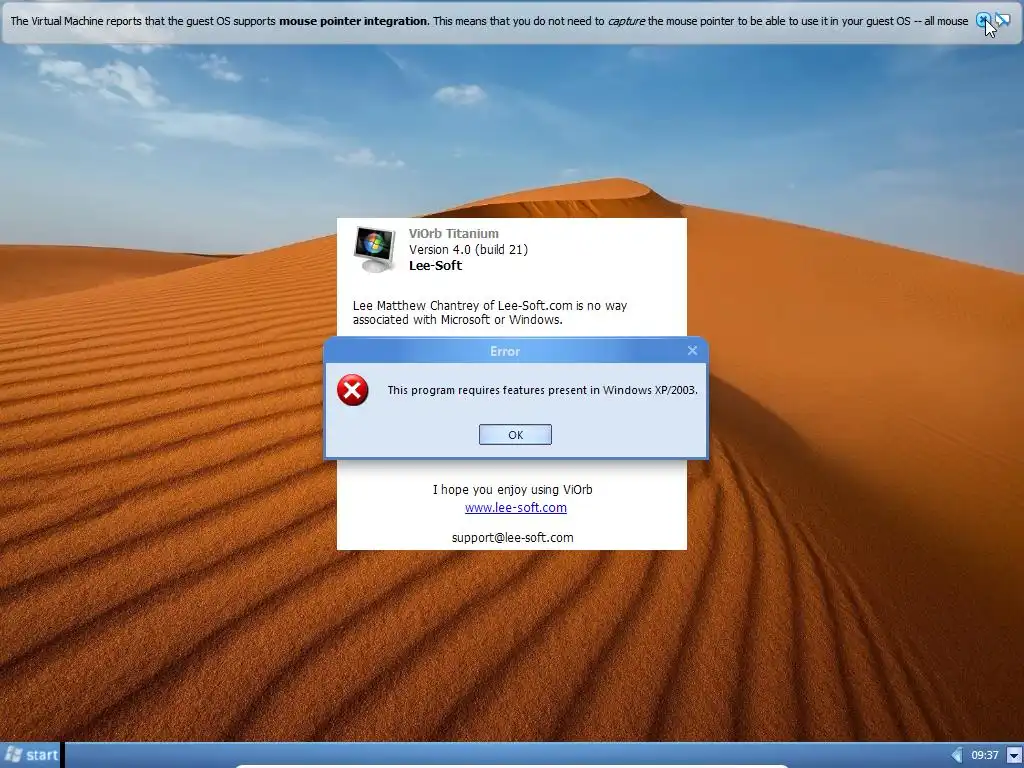The width and height of the screenshot is (1024, 768).
Task: Click OK in the Error dialog
Action: [515, 434]
